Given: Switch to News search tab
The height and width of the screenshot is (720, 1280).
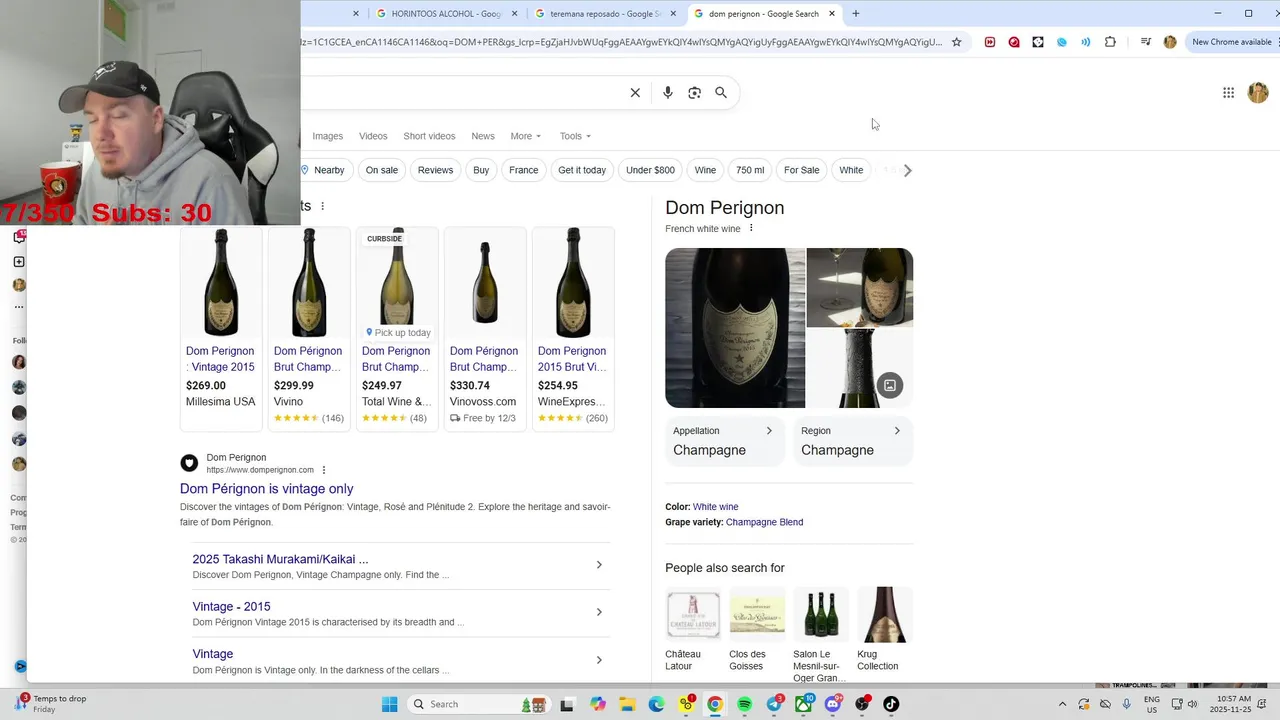Looking at the screenshot, I should point(483,136).
